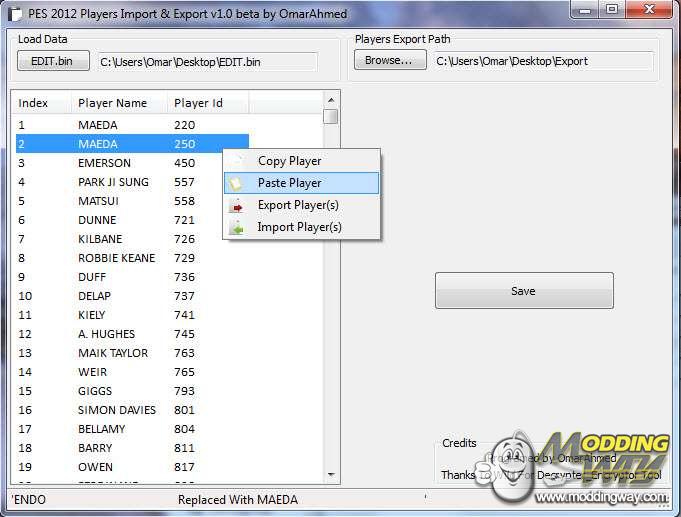
Task: Save the player changes
Action: [523, 291]
